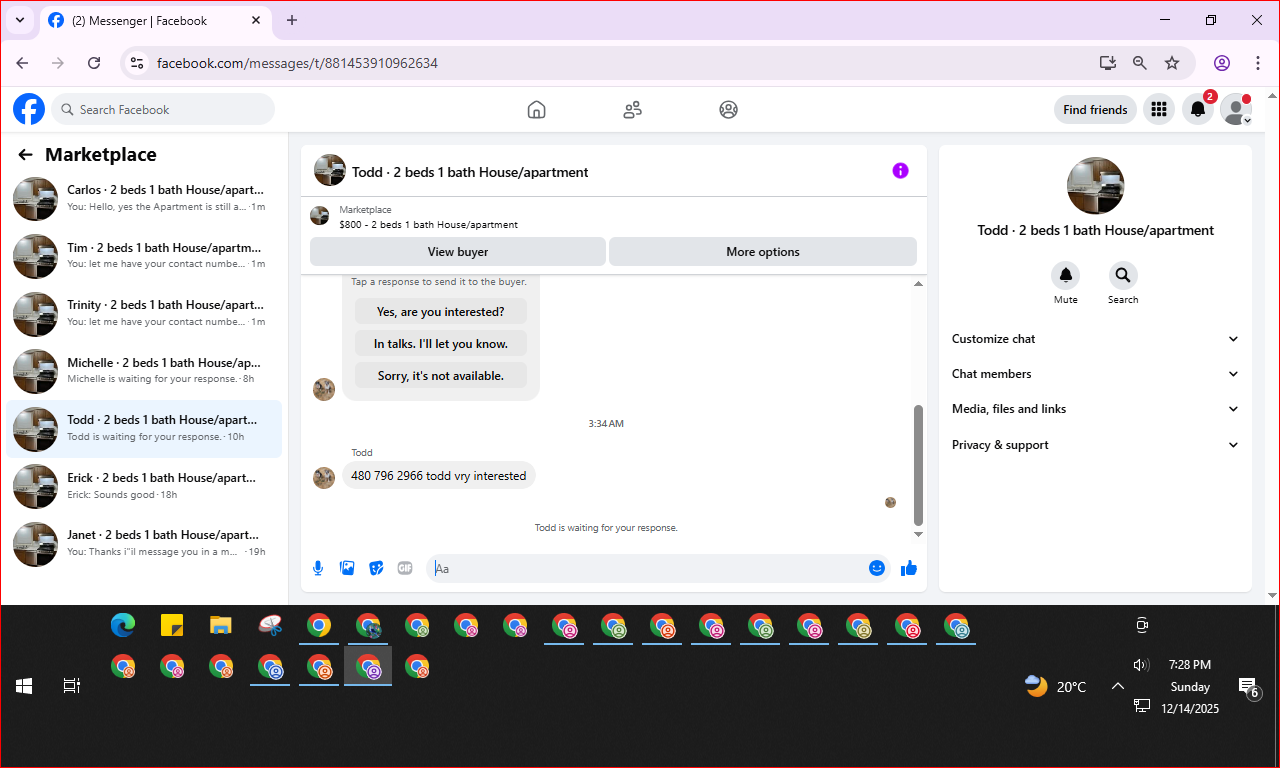Show hidden icons in the system tray
The height and width of the screenshot is (768, 1280).
tap(1118, 686)
